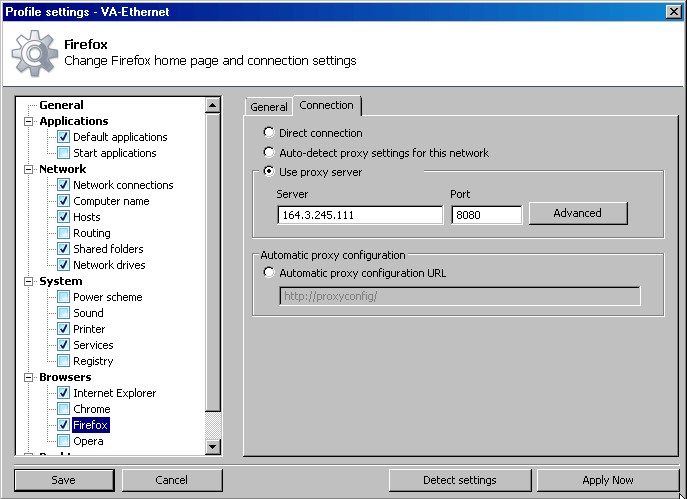Enable the Power scheme checkbox

[63, 297]
